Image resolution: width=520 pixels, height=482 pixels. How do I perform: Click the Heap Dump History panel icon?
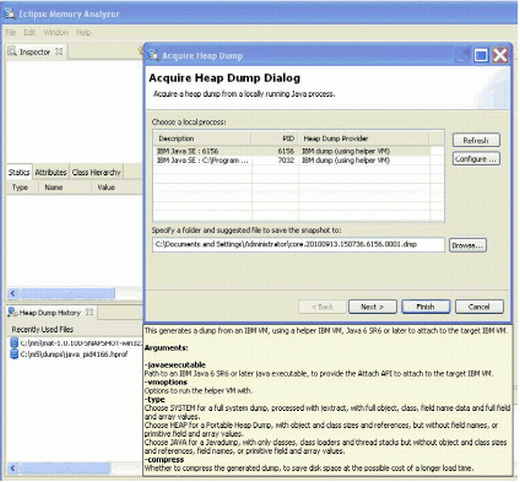click(x=12, y=312)
